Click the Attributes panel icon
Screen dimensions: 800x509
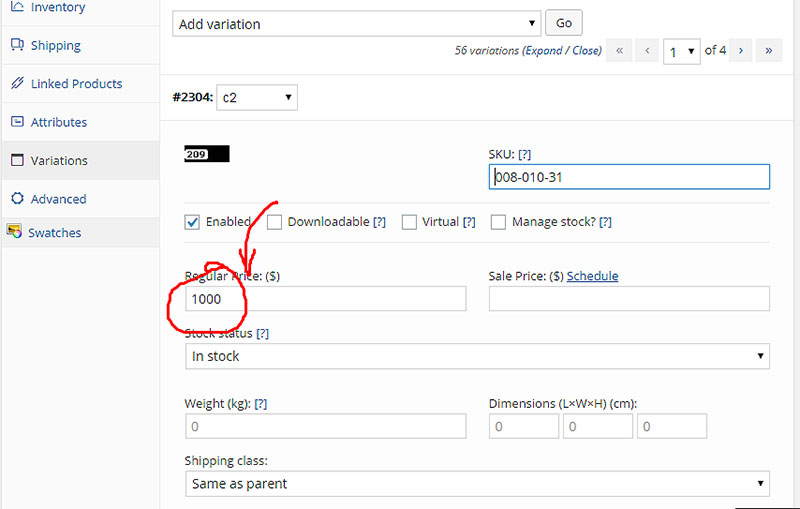coord(17,121)
